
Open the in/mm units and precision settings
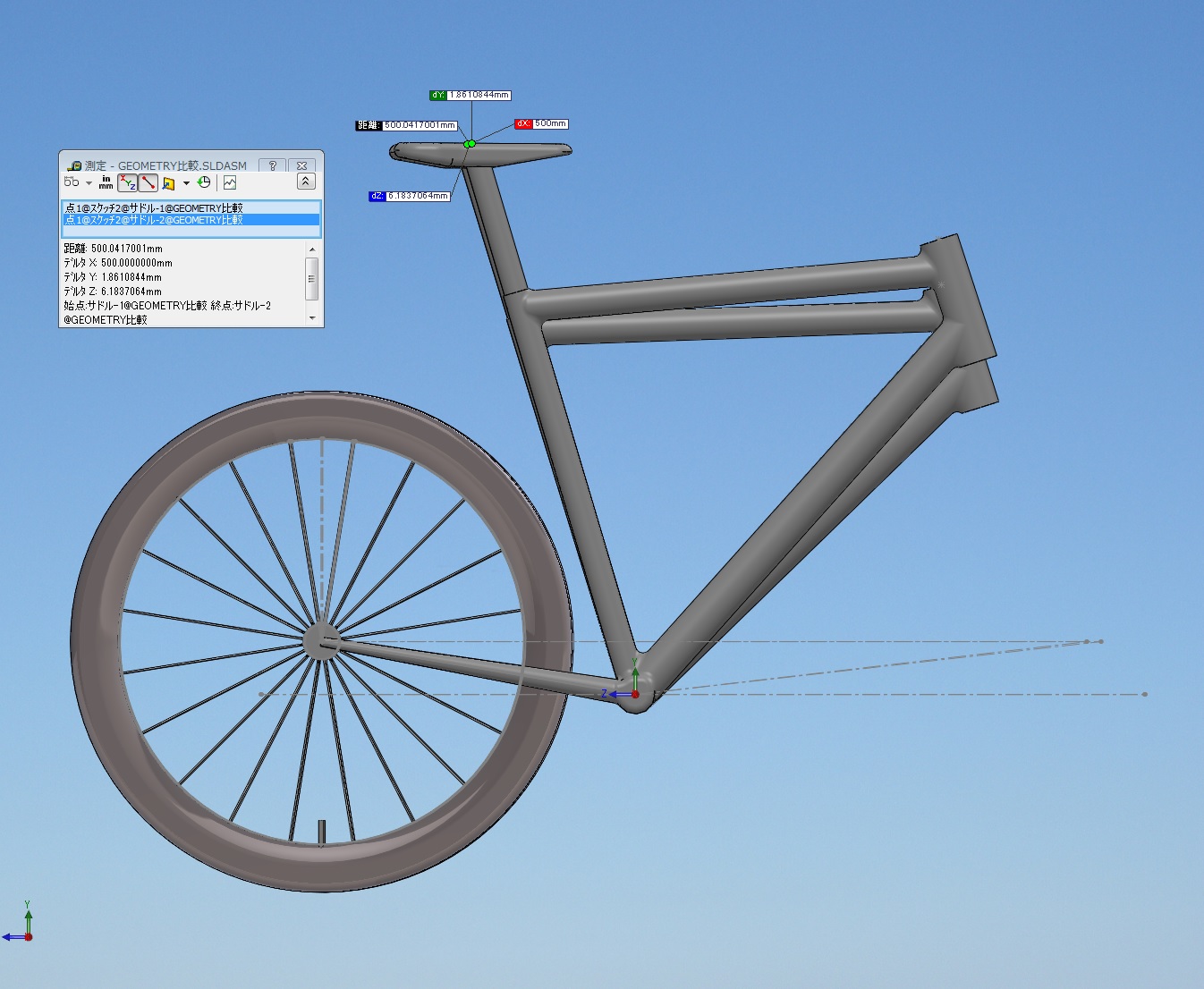106,182
